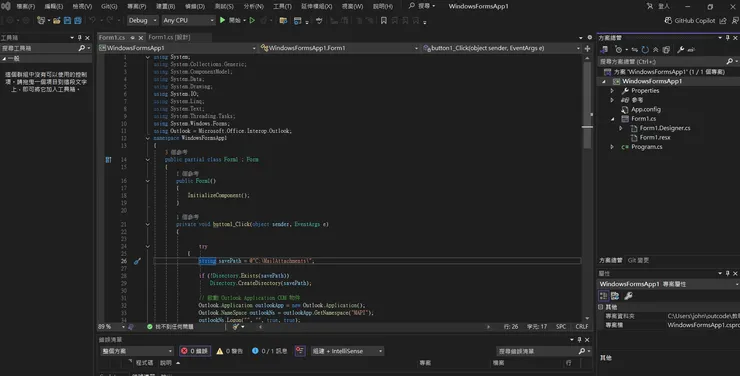Click the no-issues-found status indicator
The image size is (740, 376).
170,326
